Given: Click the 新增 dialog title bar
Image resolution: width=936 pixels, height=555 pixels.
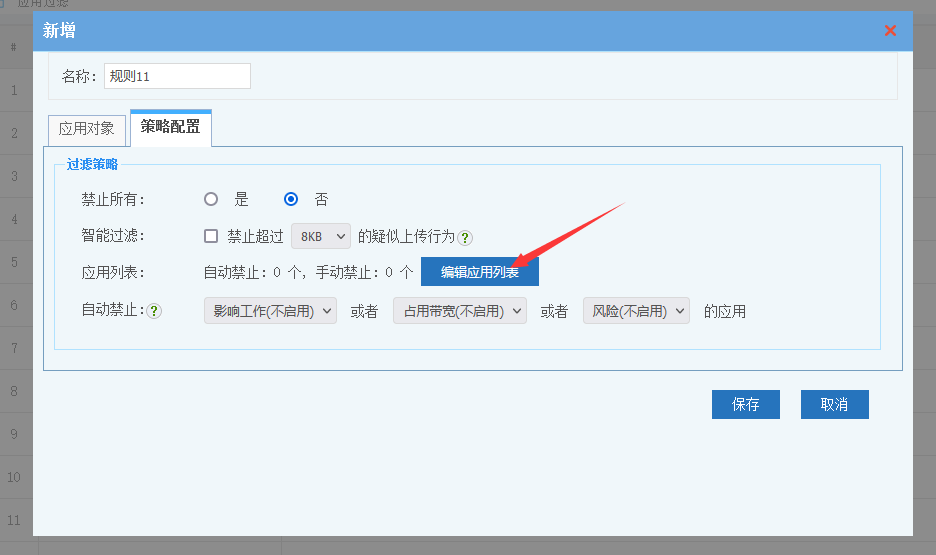Looking at the screenshot, I should tap(450, 31).
